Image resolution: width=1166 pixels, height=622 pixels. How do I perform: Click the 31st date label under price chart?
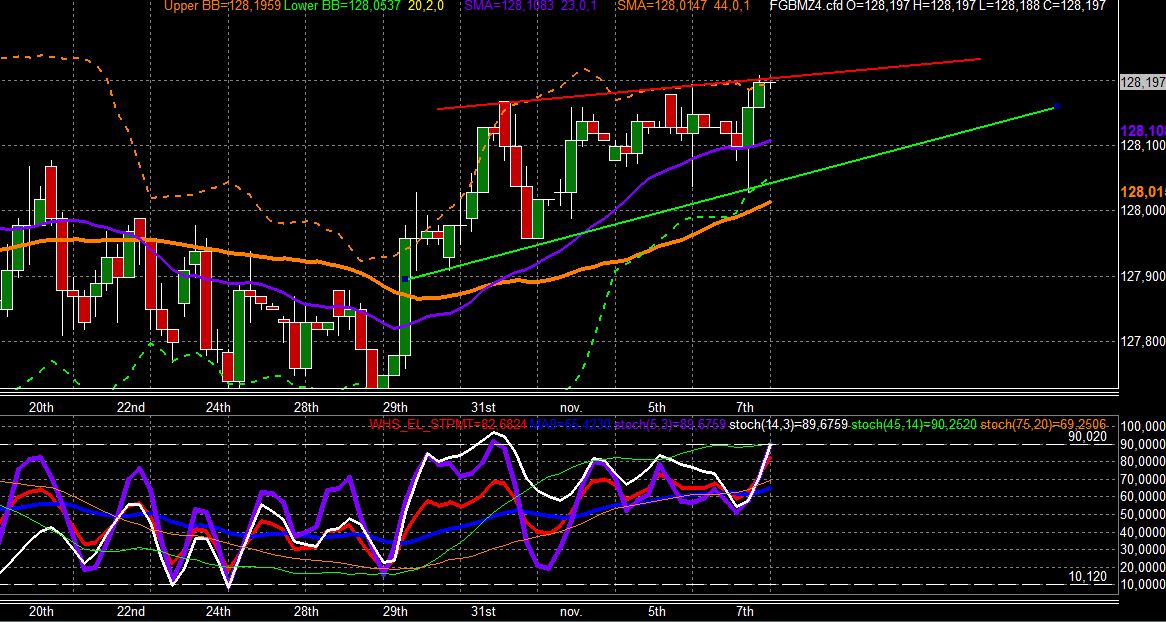coord(483,408)
